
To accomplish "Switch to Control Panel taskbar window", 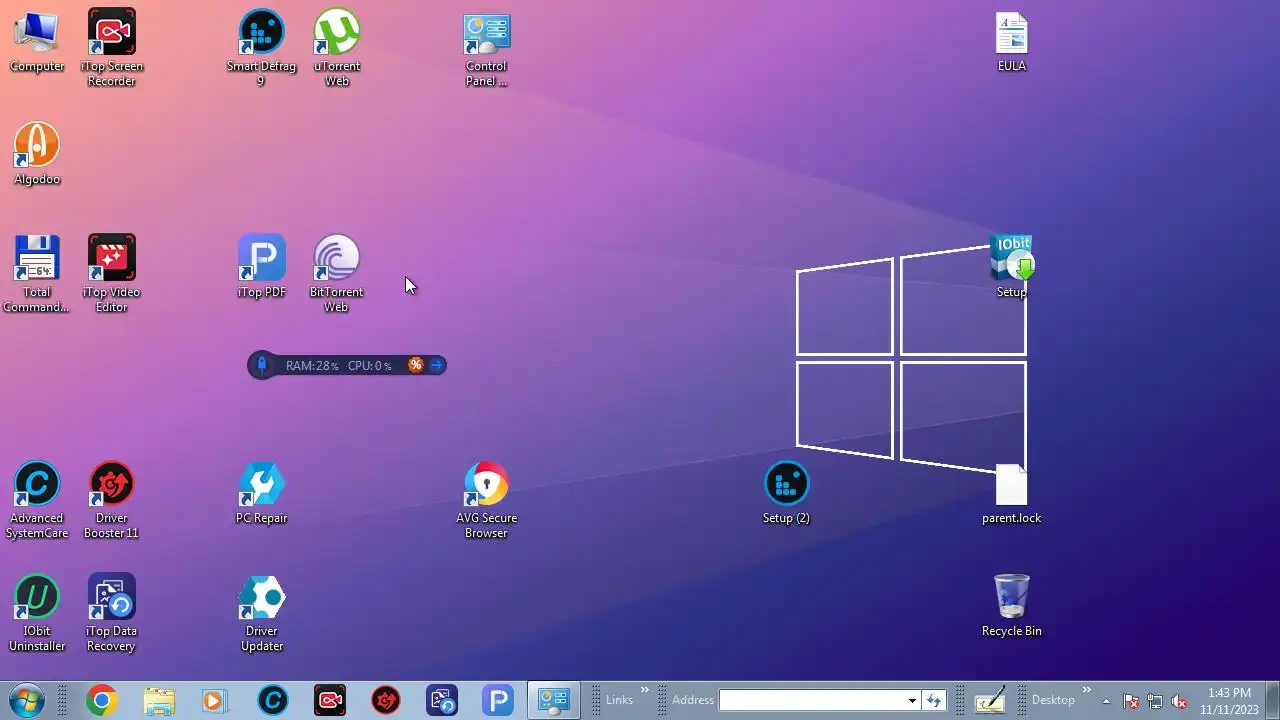I will [x=554, y=700].
